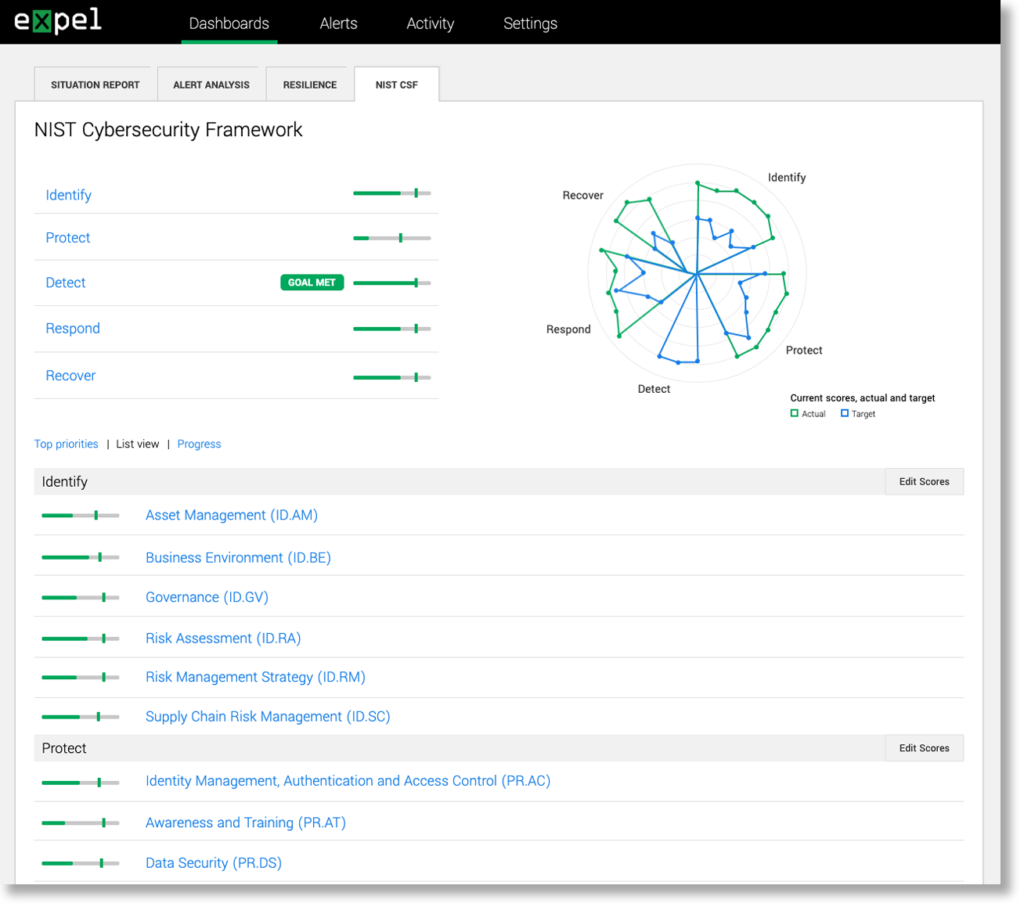Click the GOAL MET badge beside Detect

click(311, 282)
